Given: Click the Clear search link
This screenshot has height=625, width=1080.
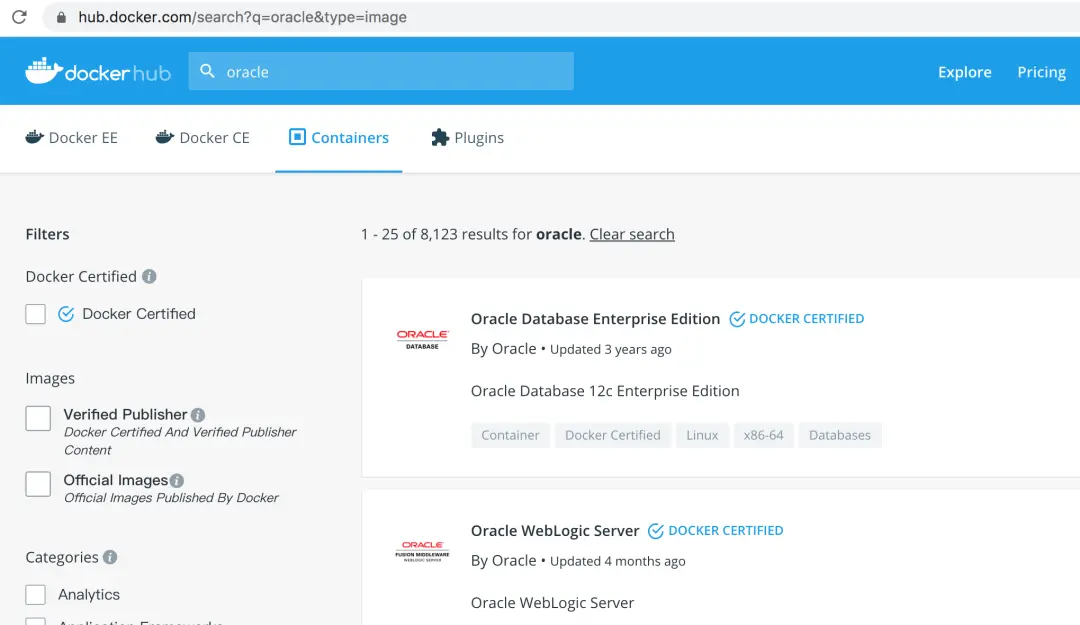Looking at the screenshot, I should [x=632, y=234].
